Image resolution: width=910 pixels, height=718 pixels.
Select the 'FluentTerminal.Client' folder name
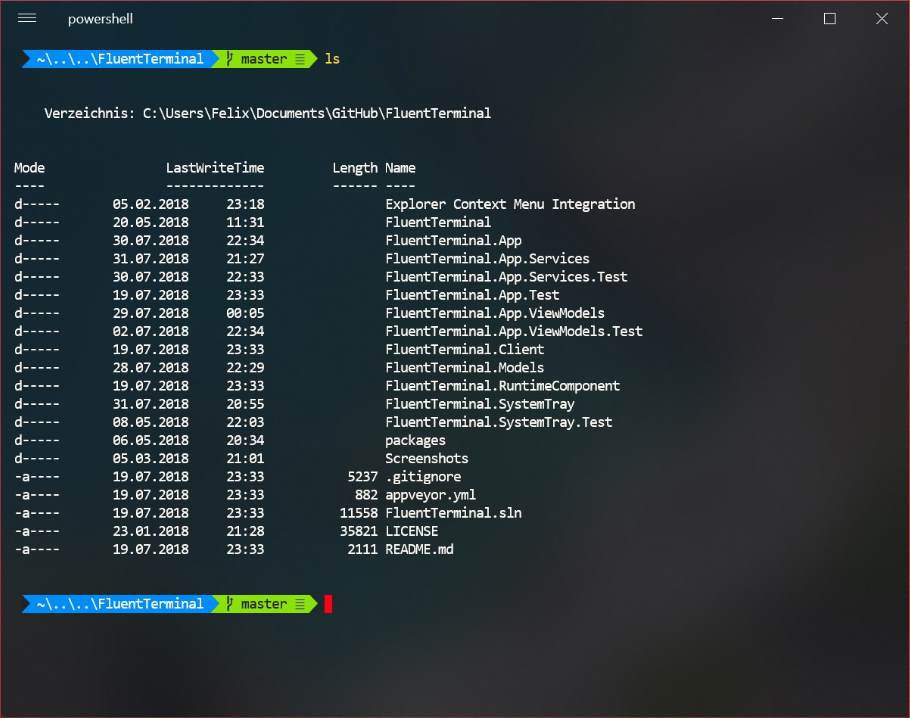(x=464, y=349)
